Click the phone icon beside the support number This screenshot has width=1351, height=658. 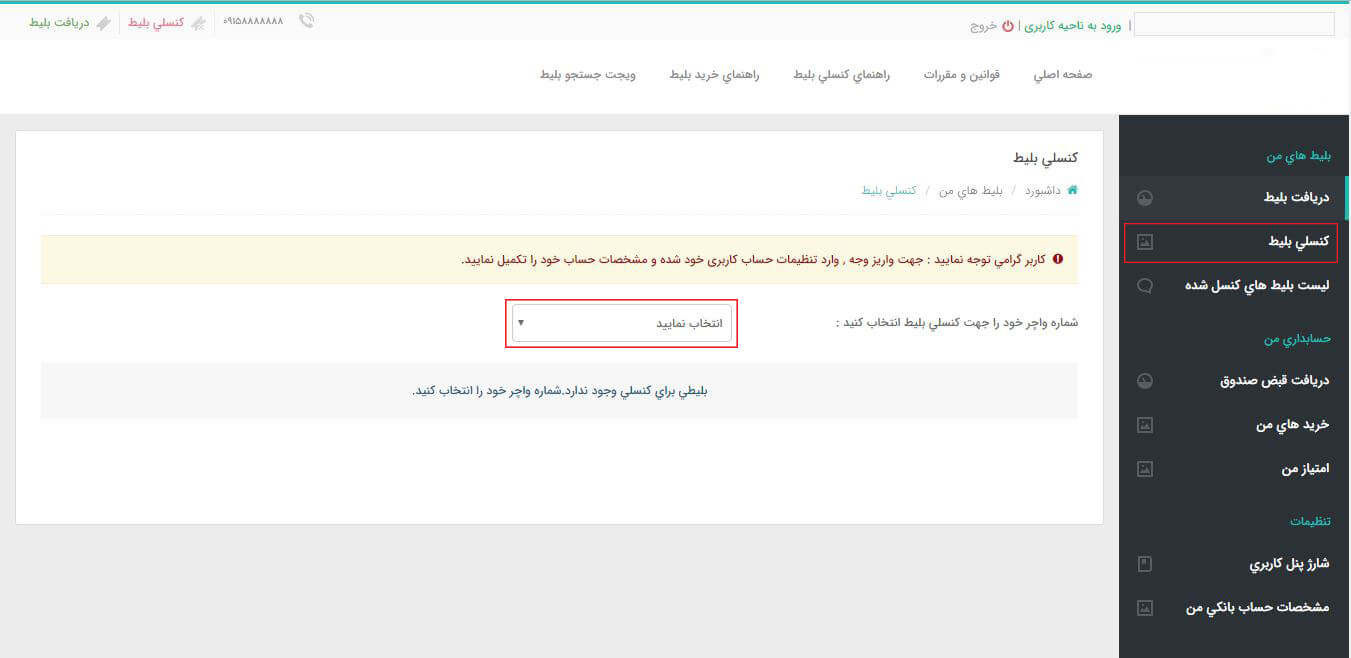pos(307,20)
